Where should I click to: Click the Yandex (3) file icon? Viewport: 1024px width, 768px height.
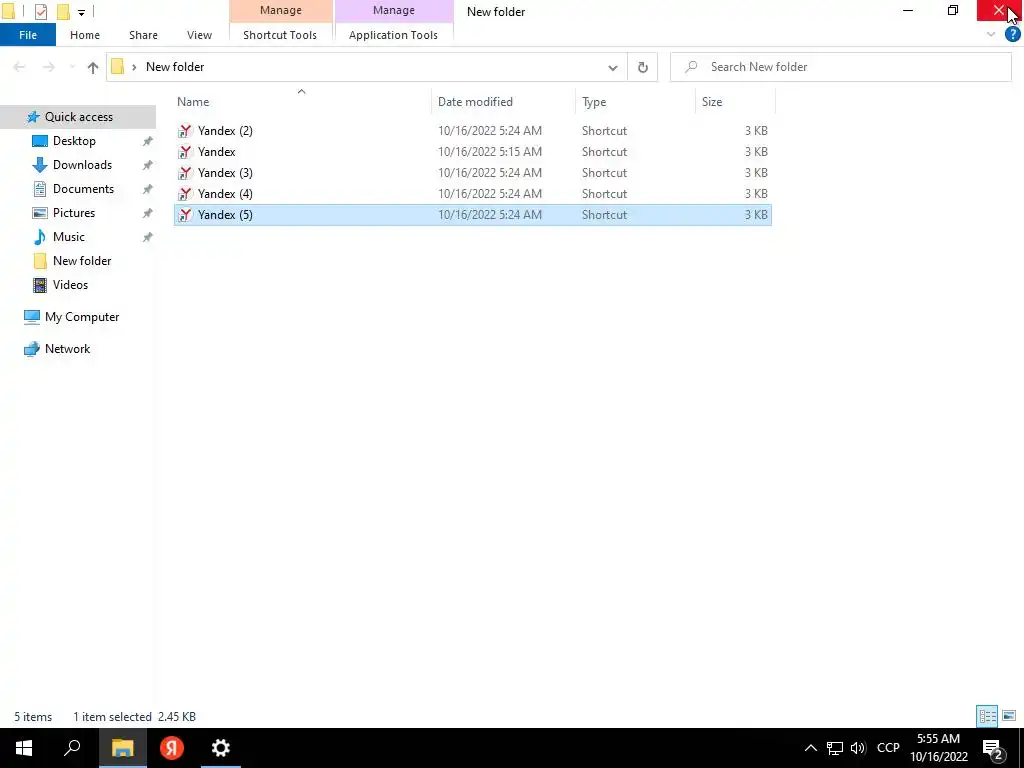pos(185,172)
